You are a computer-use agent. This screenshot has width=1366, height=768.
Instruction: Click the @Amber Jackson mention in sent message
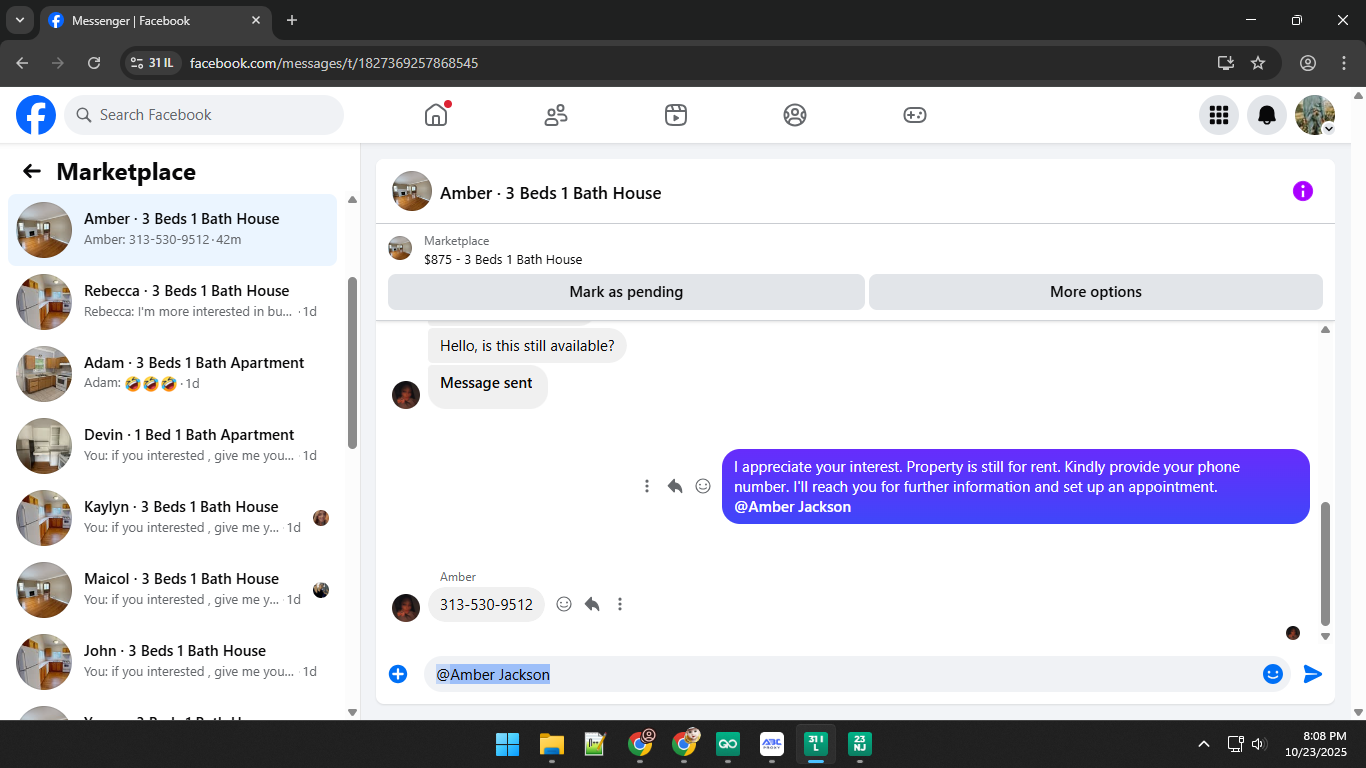coord(792,507)
